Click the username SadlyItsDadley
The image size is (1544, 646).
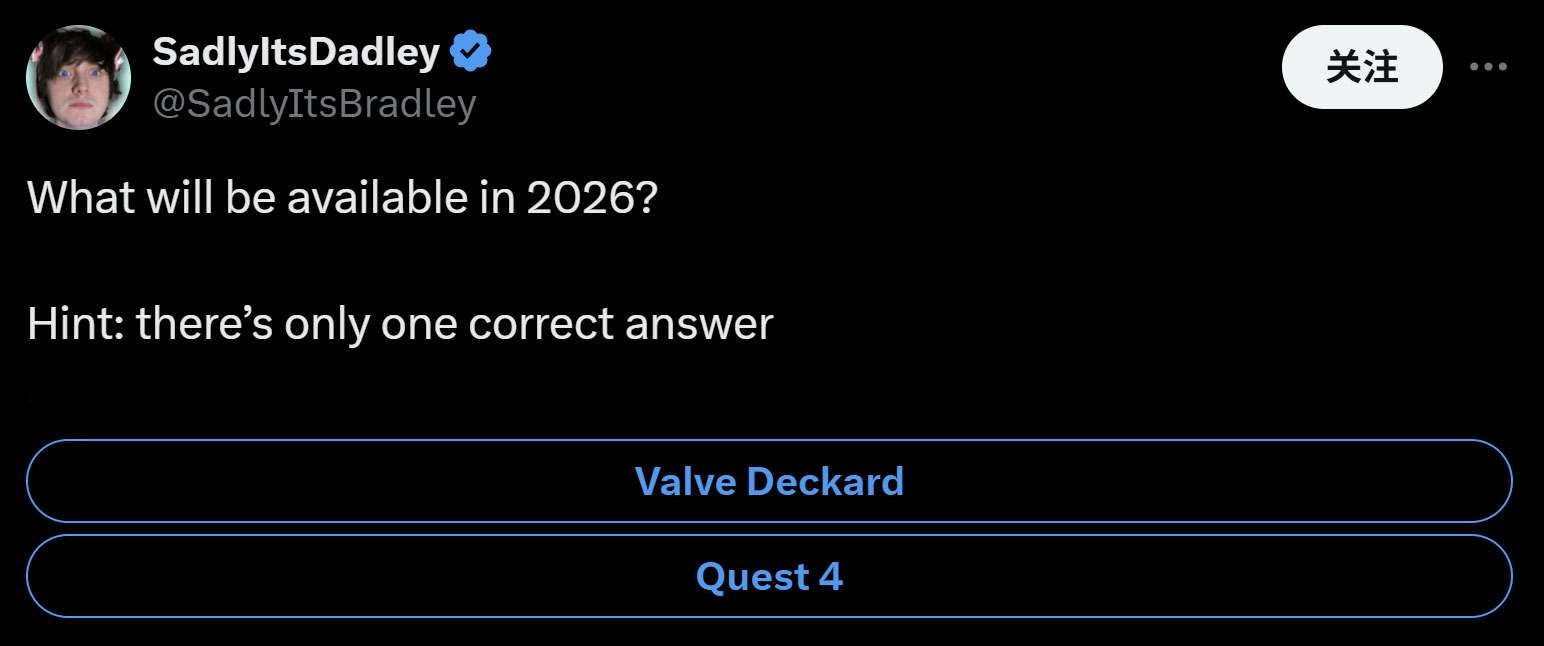pos(295,50)
